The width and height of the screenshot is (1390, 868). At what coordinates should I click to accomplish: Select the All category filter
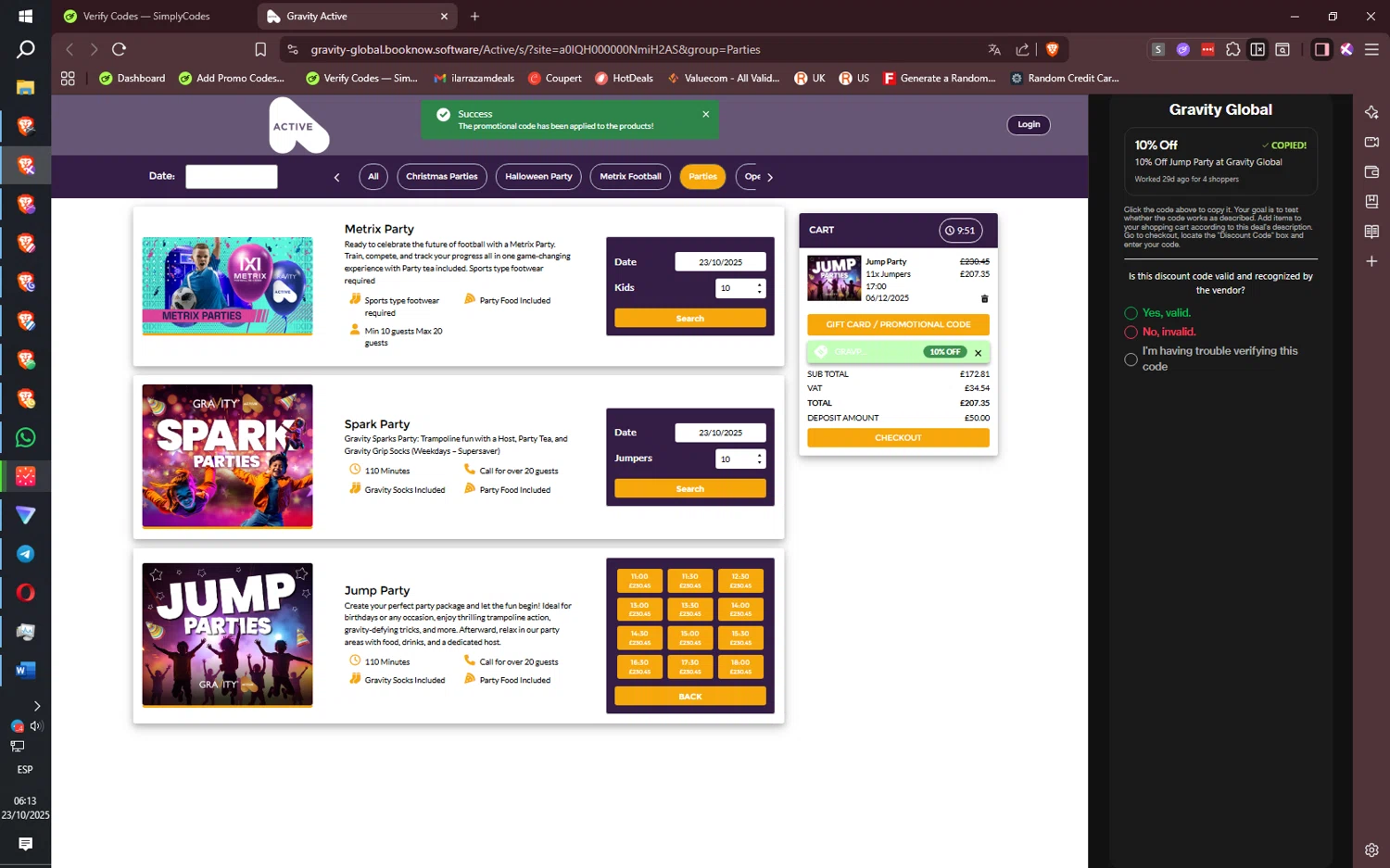373,176
